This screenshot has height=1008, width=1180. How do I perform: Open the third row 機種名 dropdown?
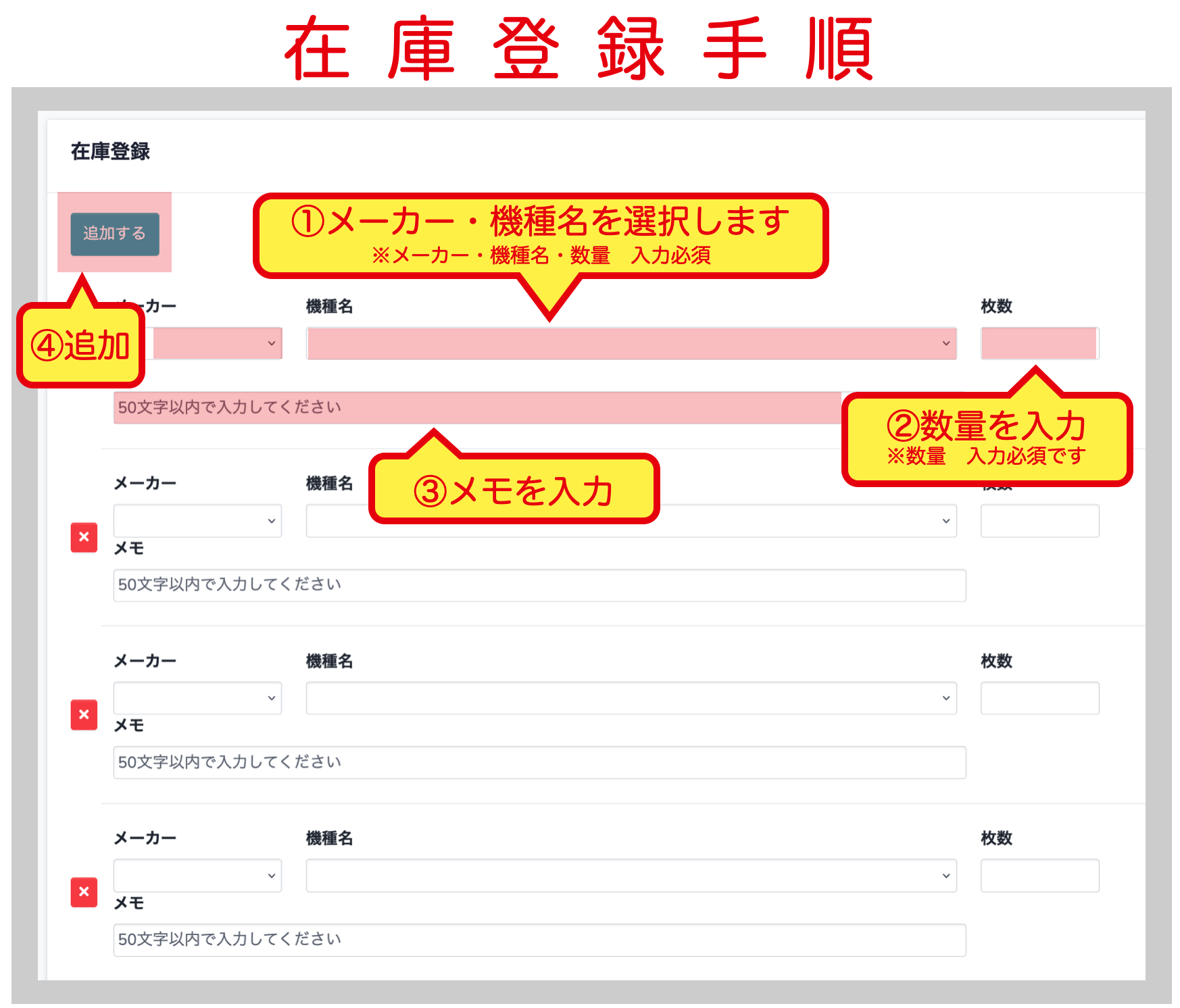(x=631, y=698)
